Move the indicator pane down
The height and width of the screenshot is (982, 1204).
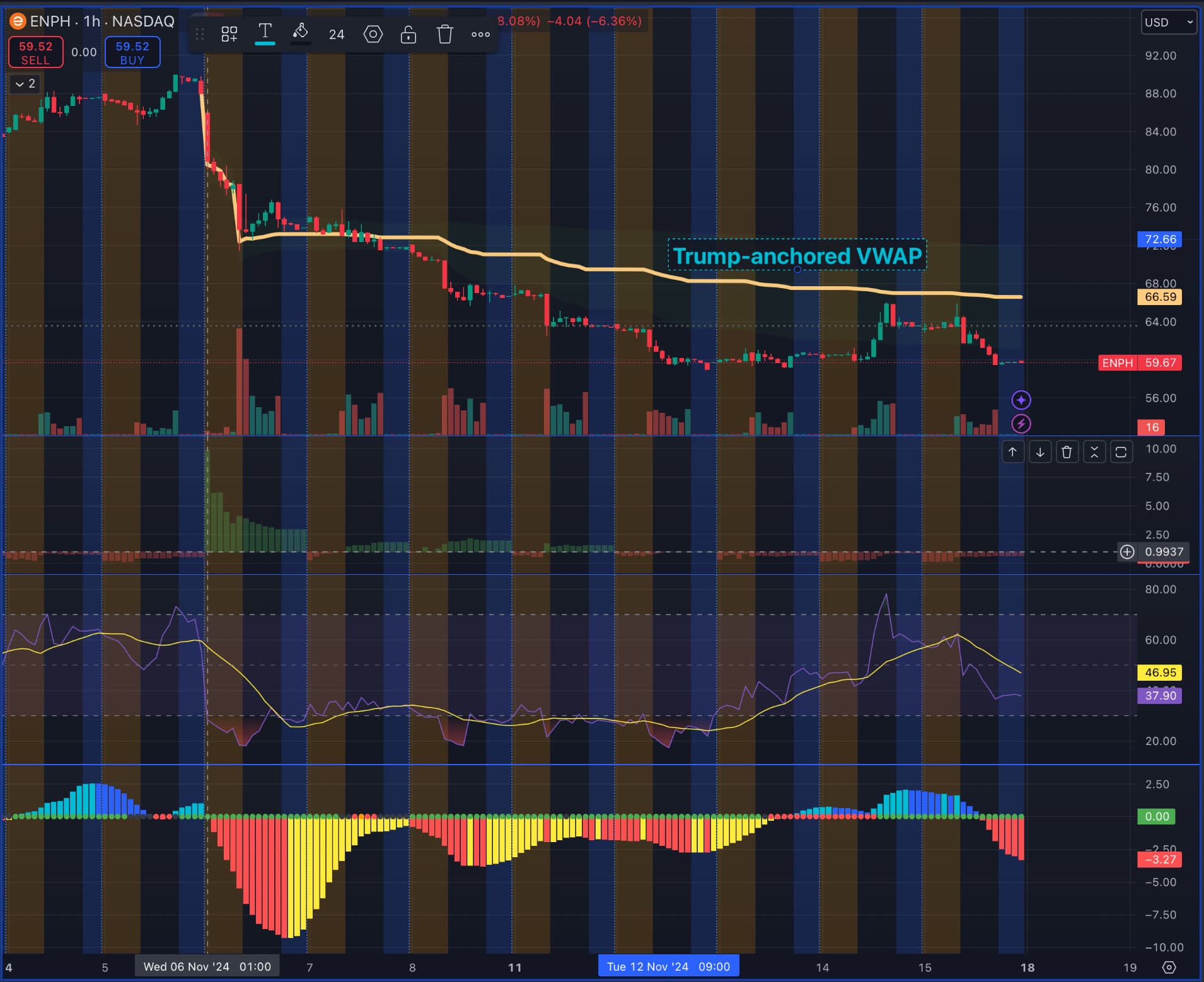coord(1039,452)
